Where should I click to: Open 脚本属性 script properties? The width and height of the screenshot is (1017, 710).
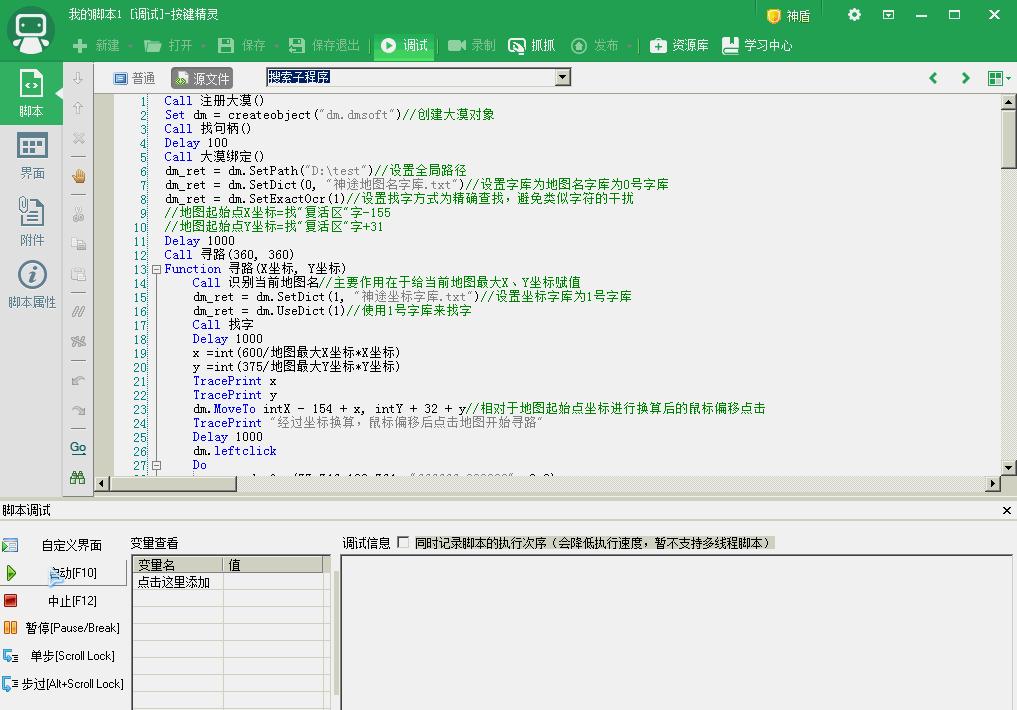[x=32, y=285]
